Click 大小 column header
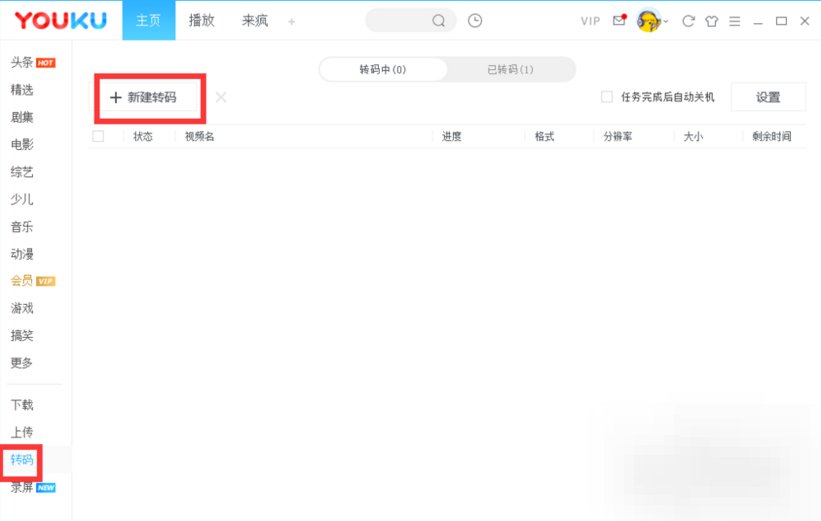The width and height of the screenshot is (821, 521). [x=693, y=136]
